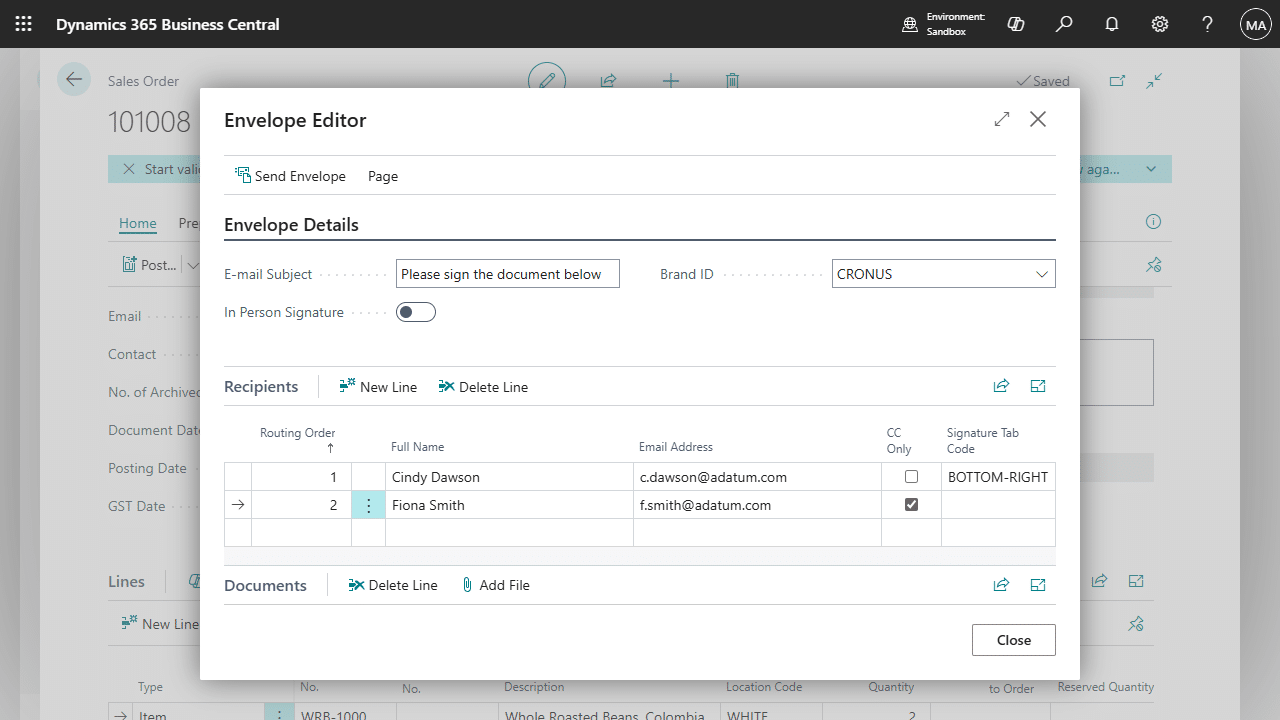Open the notifications bell
Viewport: 1280px width, 720px height.
coord(1112,24)
